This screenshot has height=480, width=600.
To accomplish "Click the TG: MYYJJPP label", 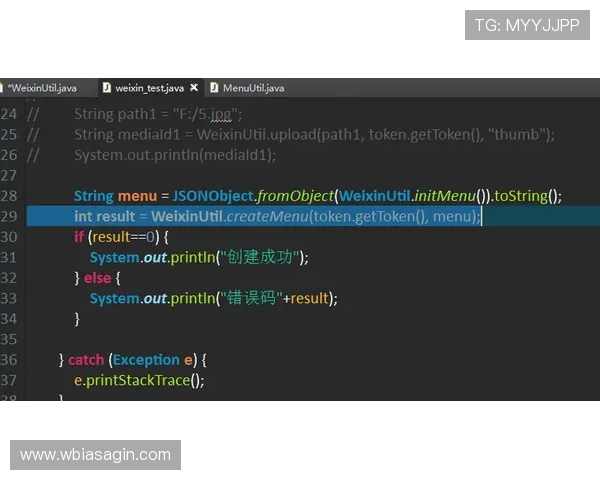I will pyautogui.click(x=526, y=25).
